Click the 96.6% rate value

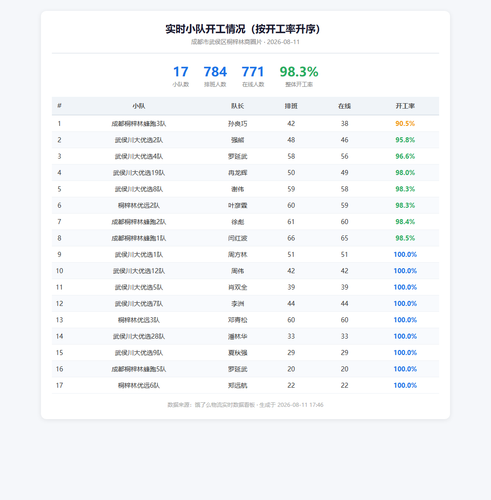[x=405, y=156]
